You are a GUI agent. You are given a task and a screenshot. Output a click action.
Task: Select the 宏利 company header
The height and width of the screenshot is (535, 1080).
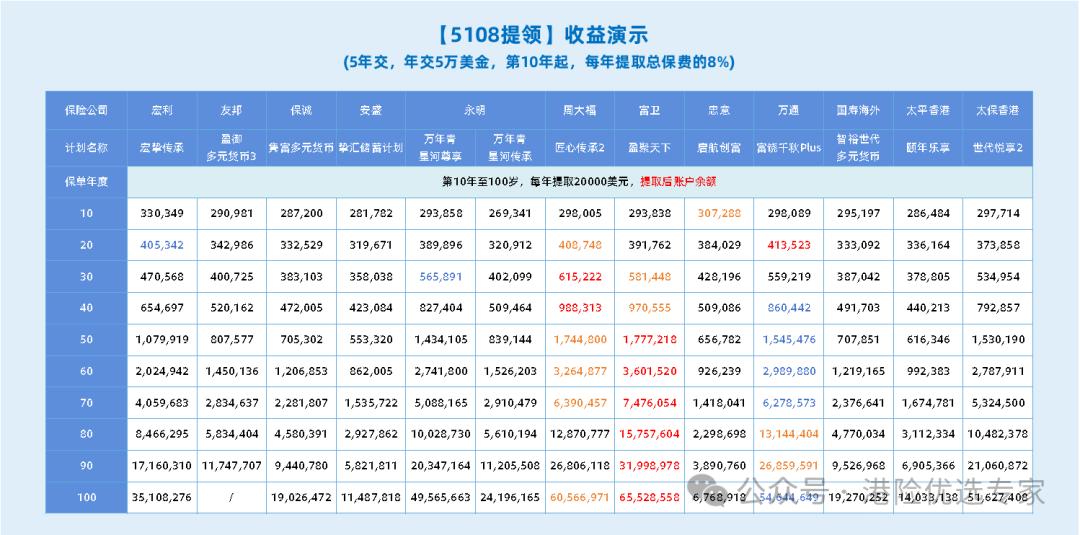click(x=162, y=110)
